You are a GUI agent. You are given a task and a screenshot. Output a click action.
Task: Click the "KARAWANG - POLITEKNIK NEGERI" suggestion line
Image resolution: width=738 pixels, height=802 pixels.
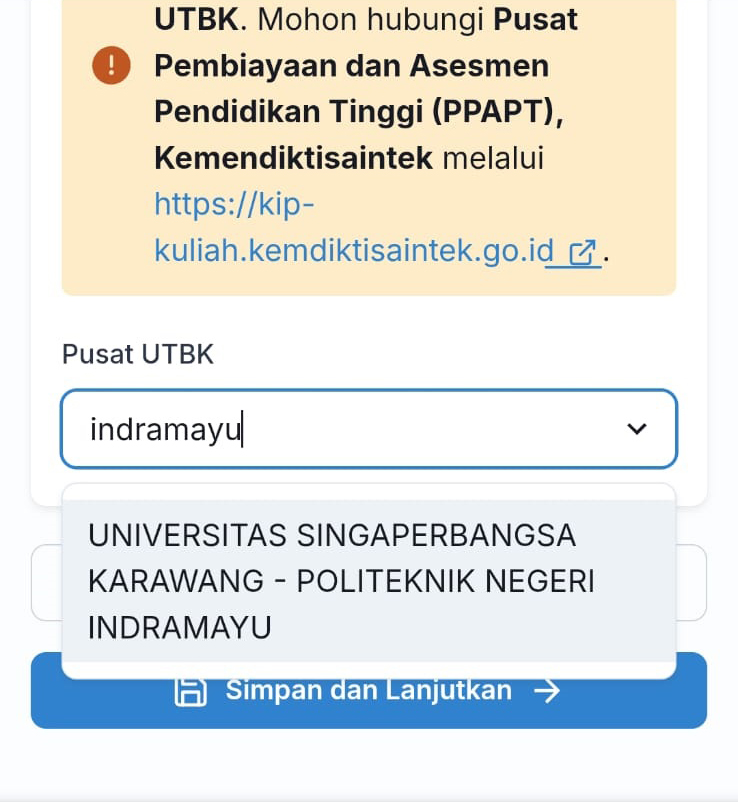[341, 581]
